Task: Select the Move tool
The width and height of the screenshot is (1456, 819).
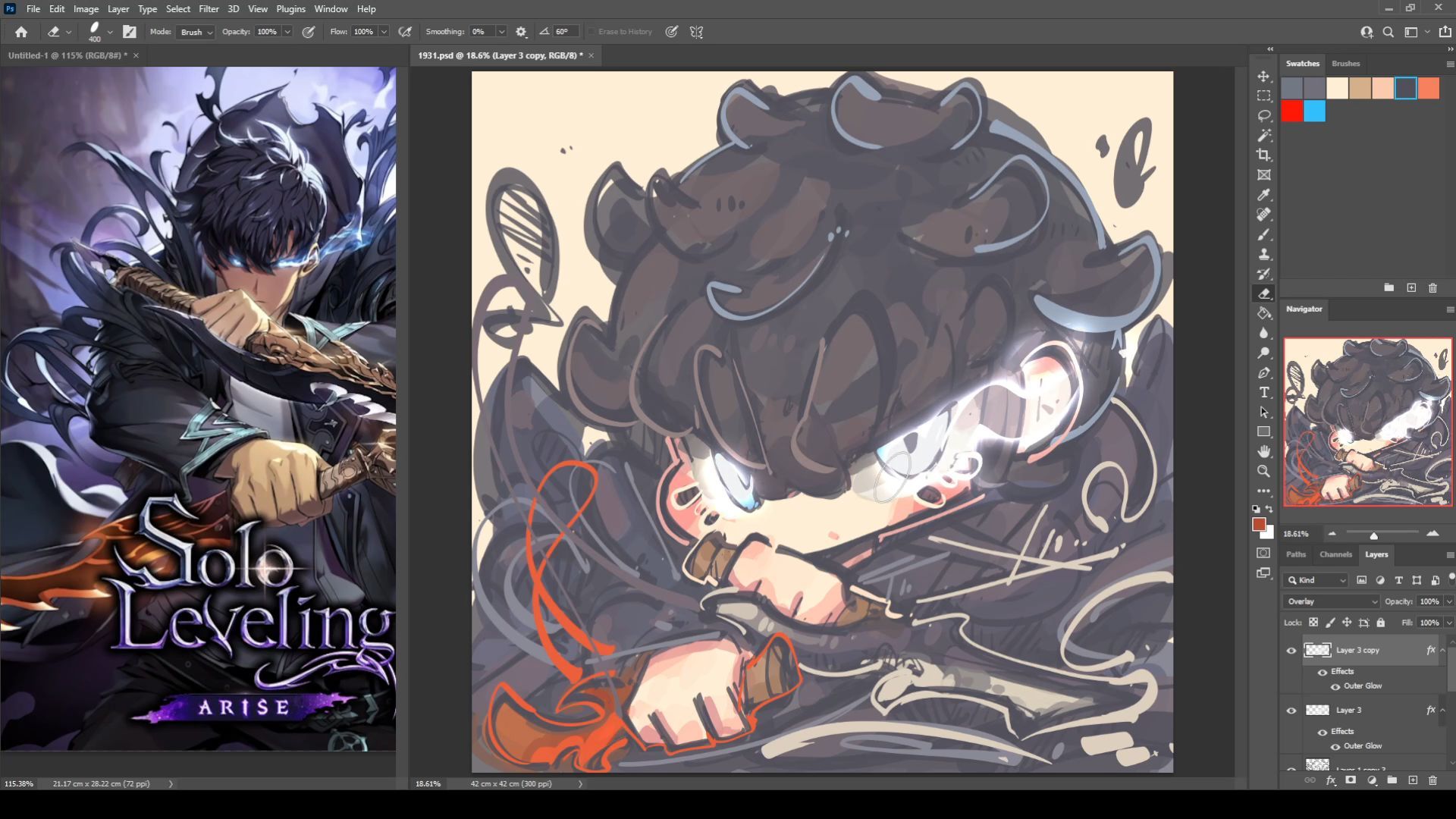Action: [x=1263, y=76]
